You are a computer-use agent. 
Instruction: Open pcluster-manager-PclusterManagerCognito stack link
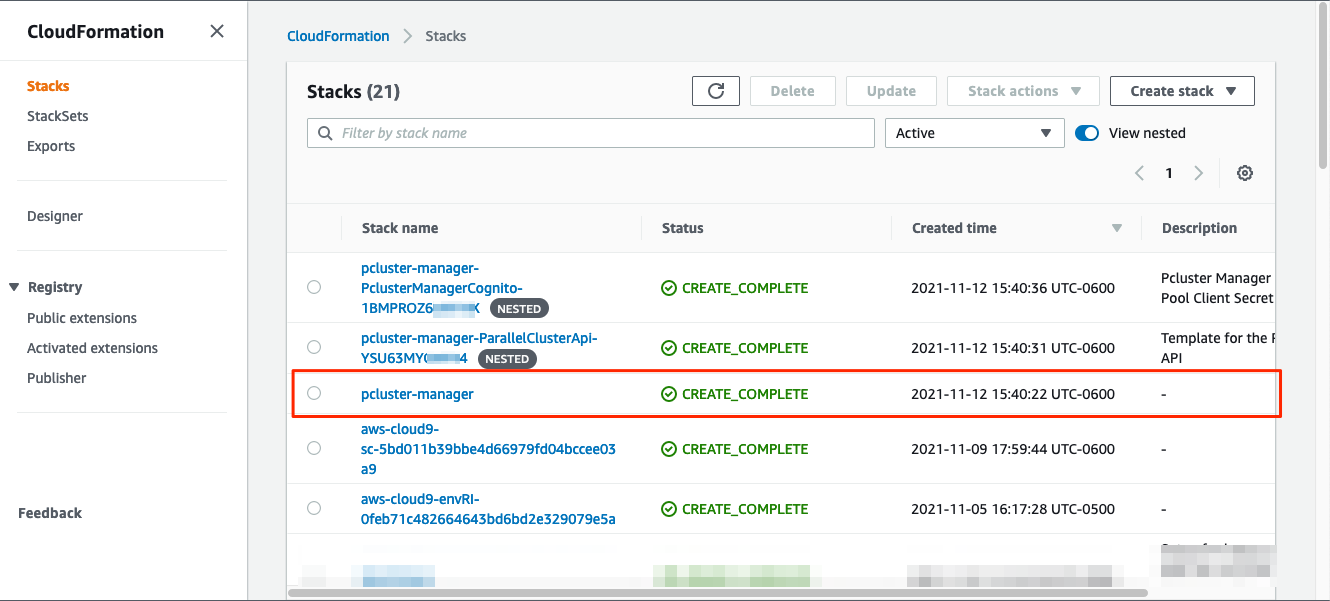pyautogui.click(x=442, y=288)
